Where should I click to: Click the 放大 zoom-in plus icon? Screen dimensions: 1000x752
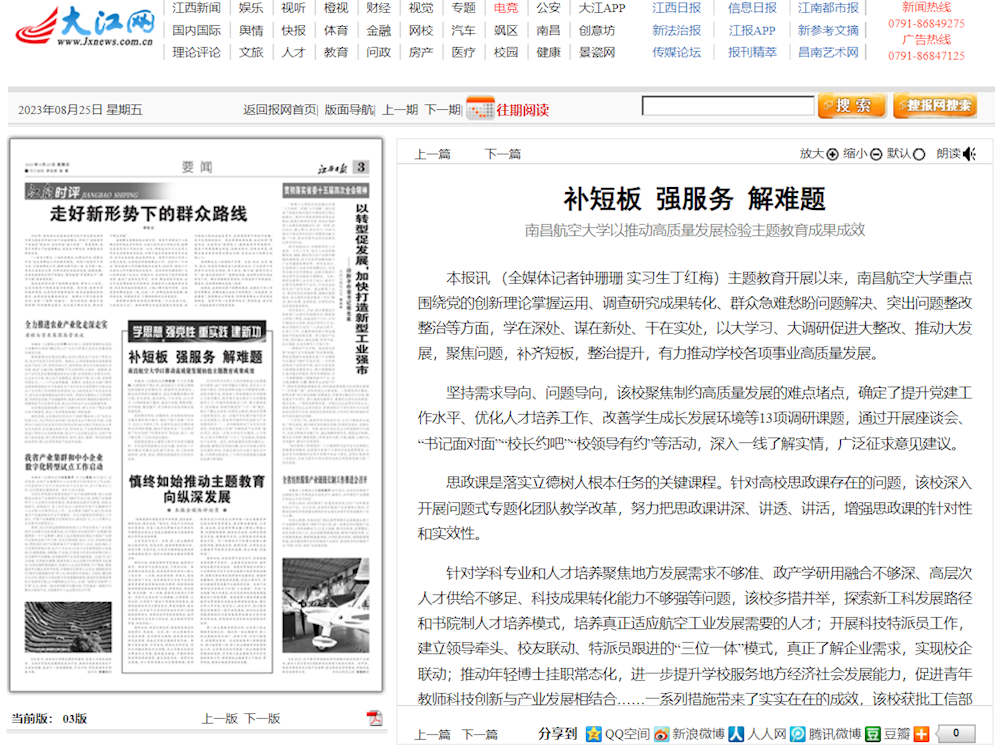(x=832, y=153)
